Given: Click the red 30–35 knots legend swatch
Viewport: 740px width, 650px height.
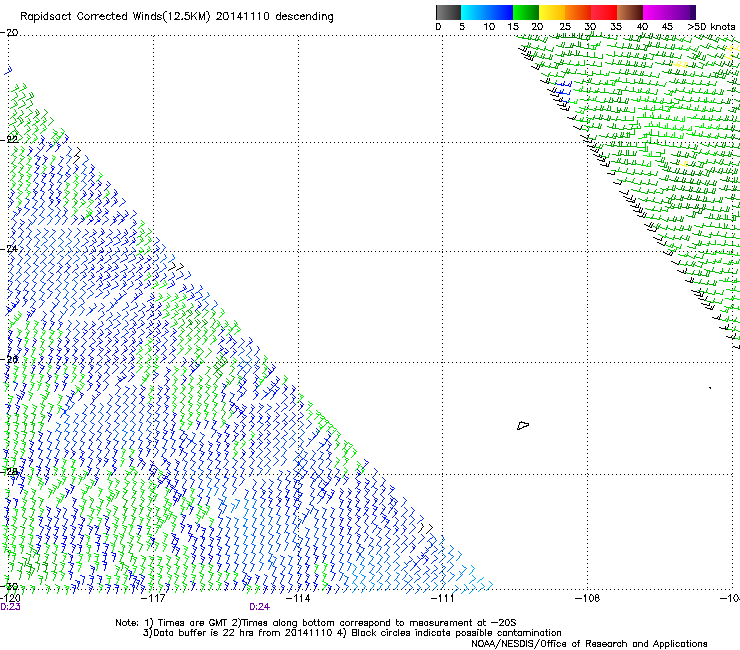Looking at the screenshot, I should point(604,12).
